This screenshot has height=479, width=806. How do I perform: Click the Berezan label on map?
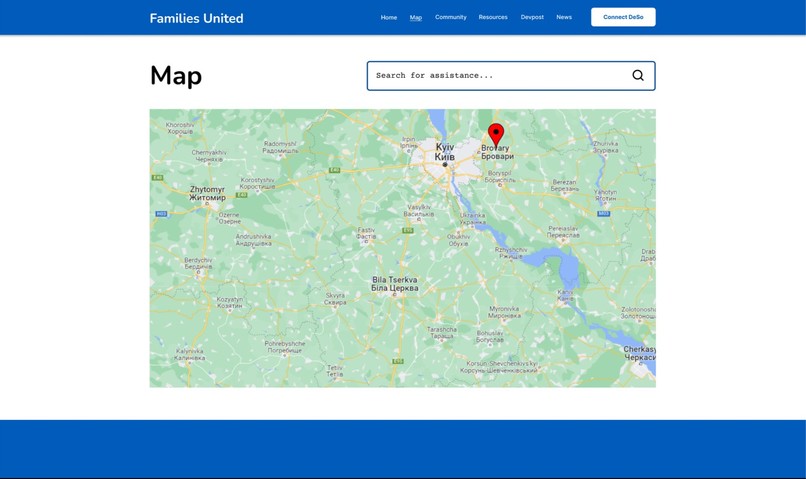[x=564, y=185]
